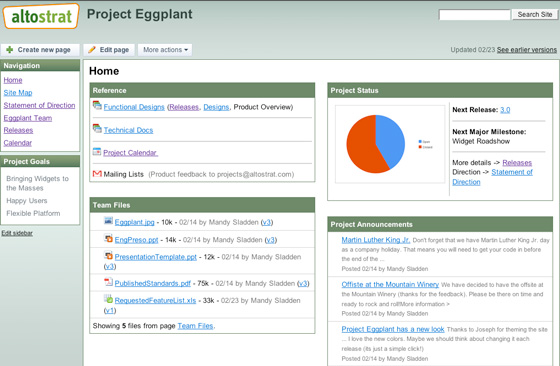Viewport: 560px width, 366px height.
Task: Open Statement of Direction in Navigation sidebar
Action: pyautogui.click(x=39, y=105)
